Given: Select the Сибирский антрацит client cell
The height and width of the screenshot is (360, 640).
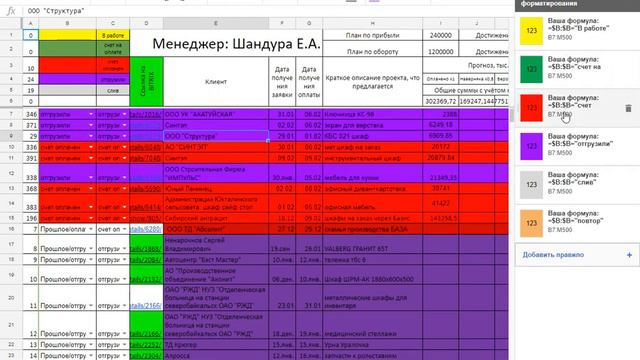Looking at the screenshot, I should pyautogui.click(x=216, y=218).
